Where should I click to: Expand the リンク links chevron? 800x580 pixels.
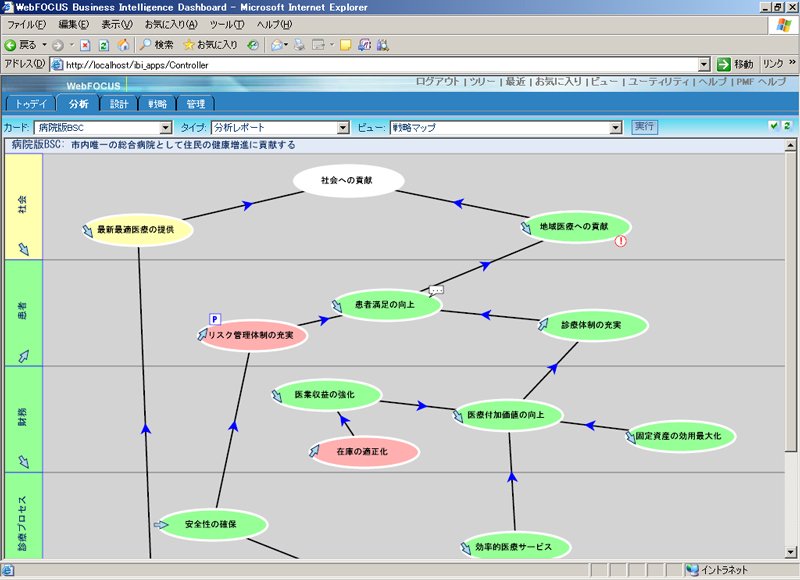(x=792, y=62)
